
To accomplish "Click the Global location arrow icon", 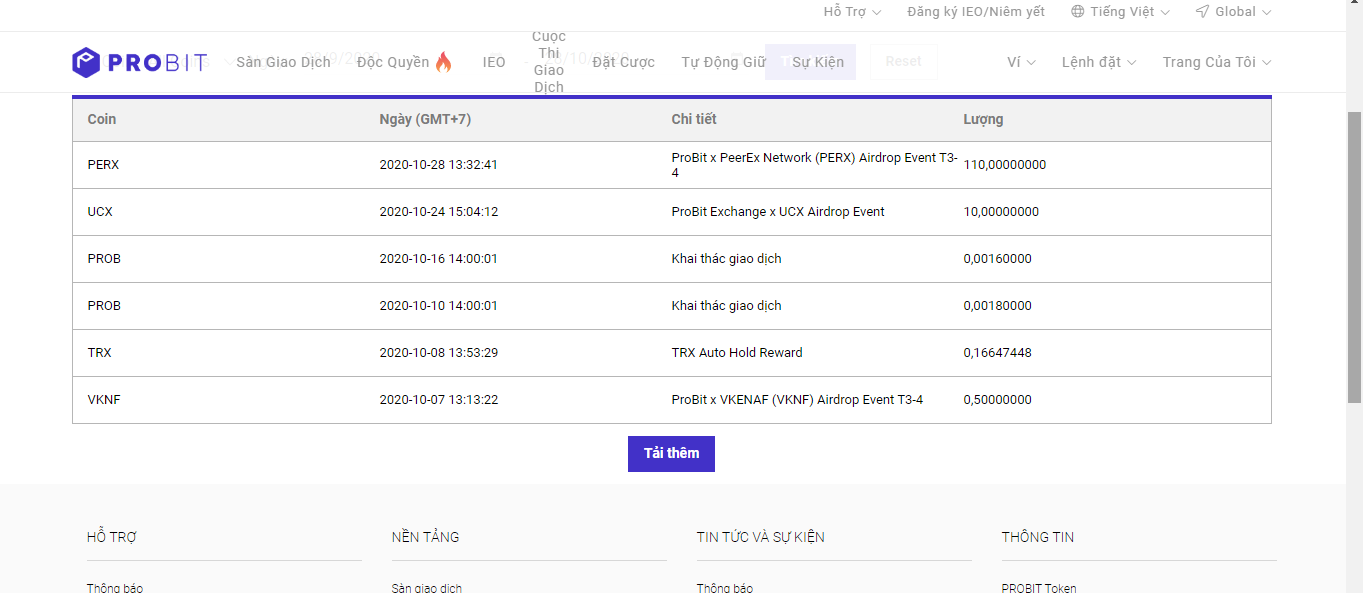I will point(1202,12).
